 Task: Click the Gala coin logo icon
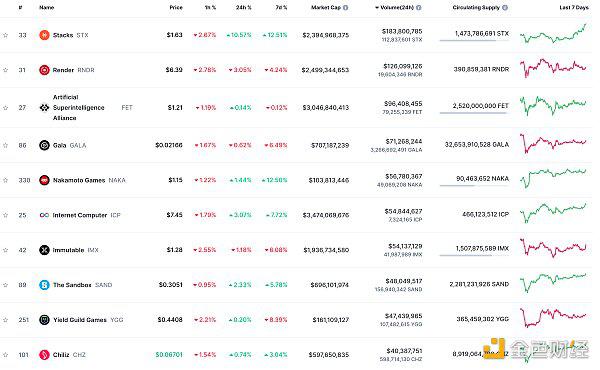[x=44, y=145]
